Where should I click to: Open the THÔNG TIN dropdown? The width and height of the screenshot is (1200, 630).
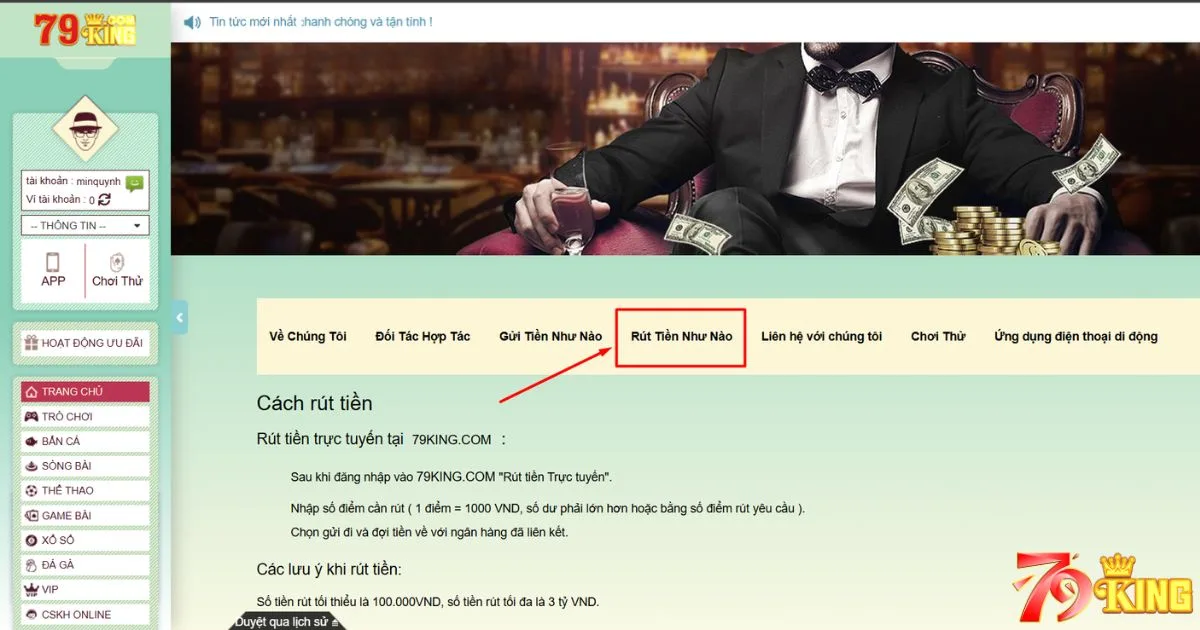[85, 226]
